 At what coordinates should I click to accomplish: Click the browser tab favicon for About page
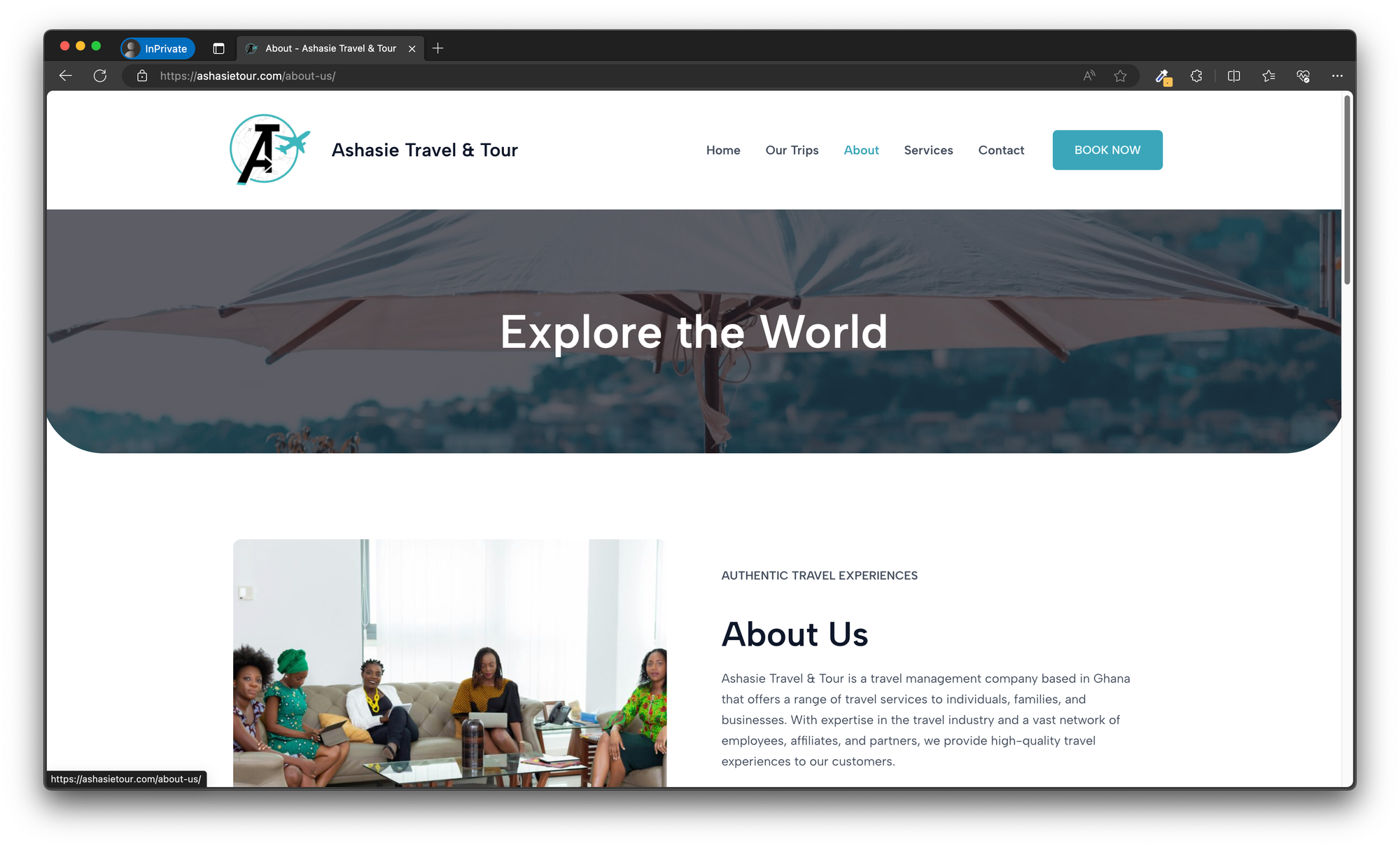point(252,48)
